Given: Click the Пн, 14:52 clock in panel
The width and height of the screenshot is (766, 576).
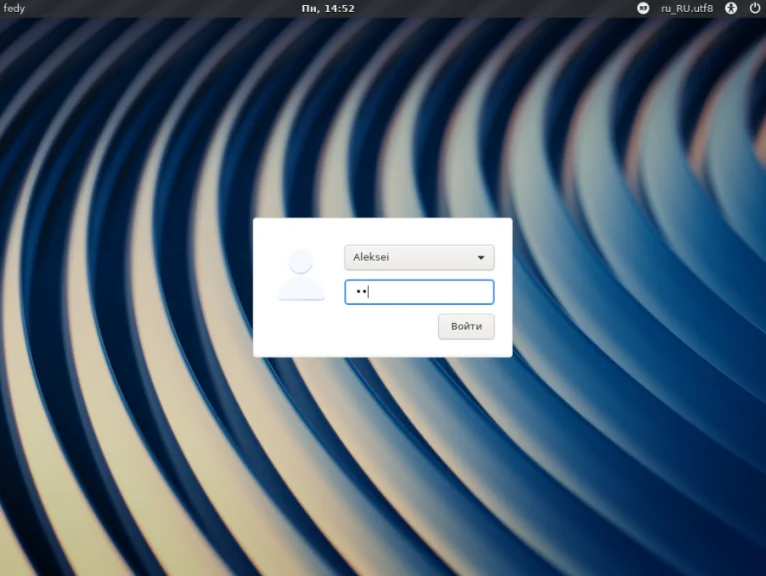Looking at the screenshot, I should pos(328,8).
